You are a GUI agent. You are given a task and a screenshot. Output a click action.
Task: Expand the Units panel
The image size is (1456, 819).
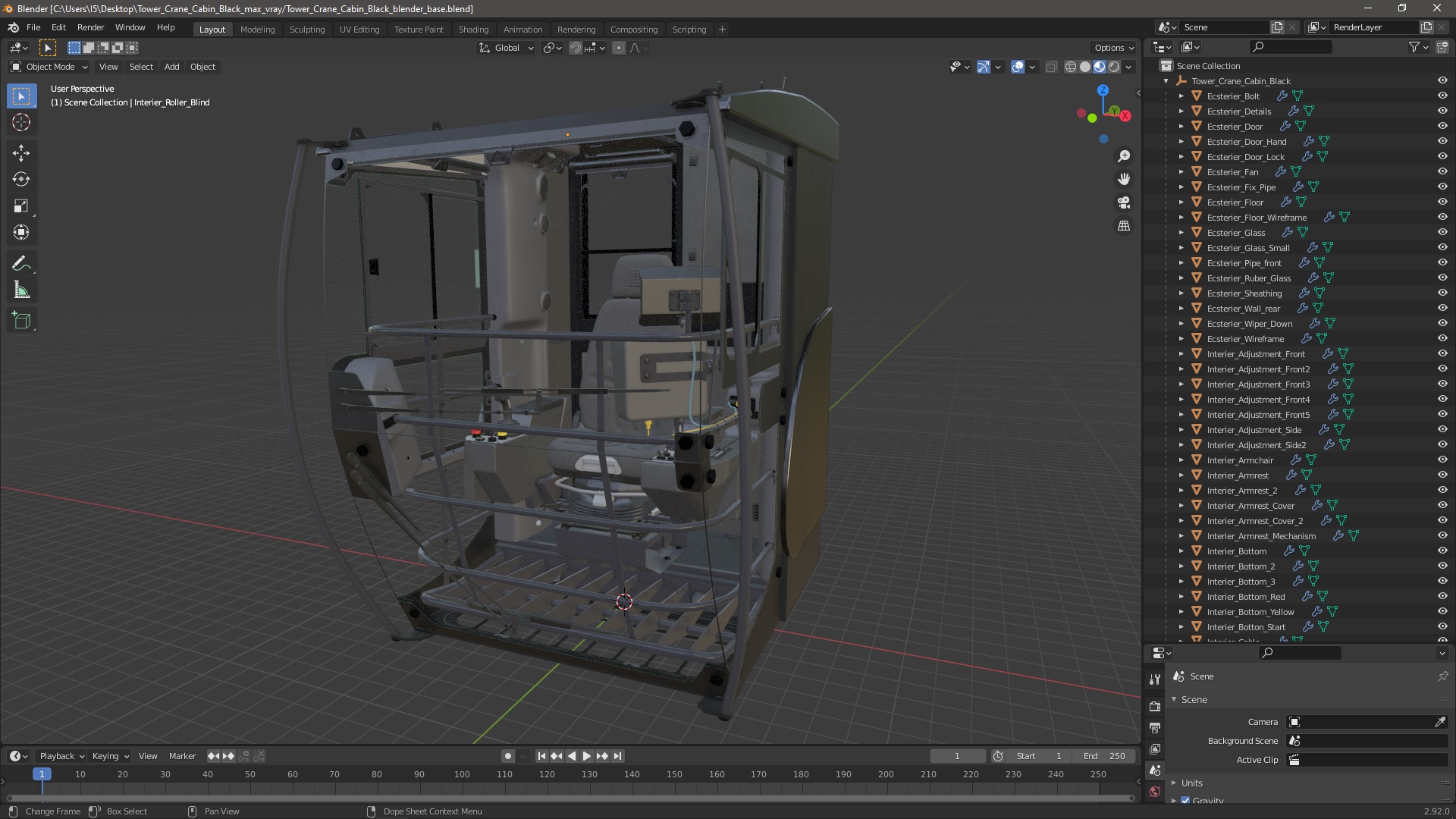(1191, 783)
